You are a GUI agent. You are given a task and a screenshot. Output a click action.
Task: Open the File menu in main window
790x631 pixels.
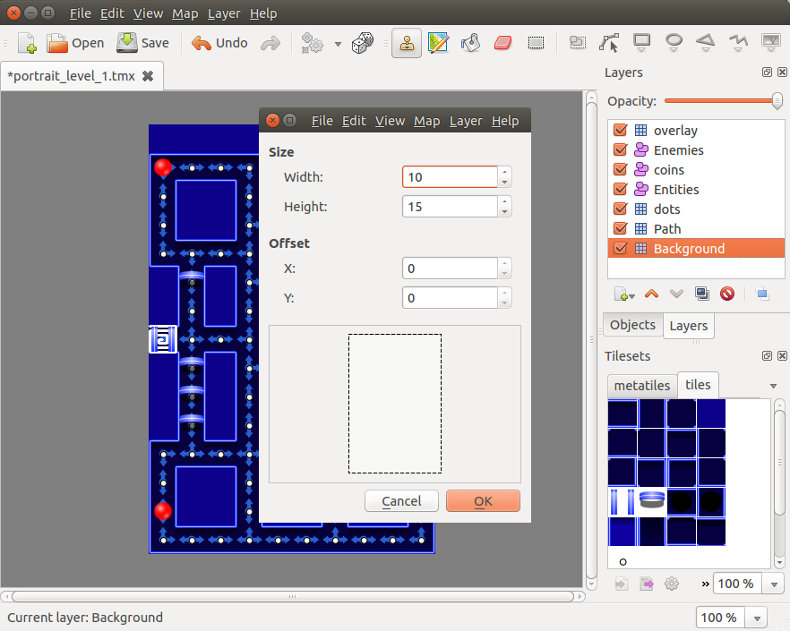click(80, 14)
